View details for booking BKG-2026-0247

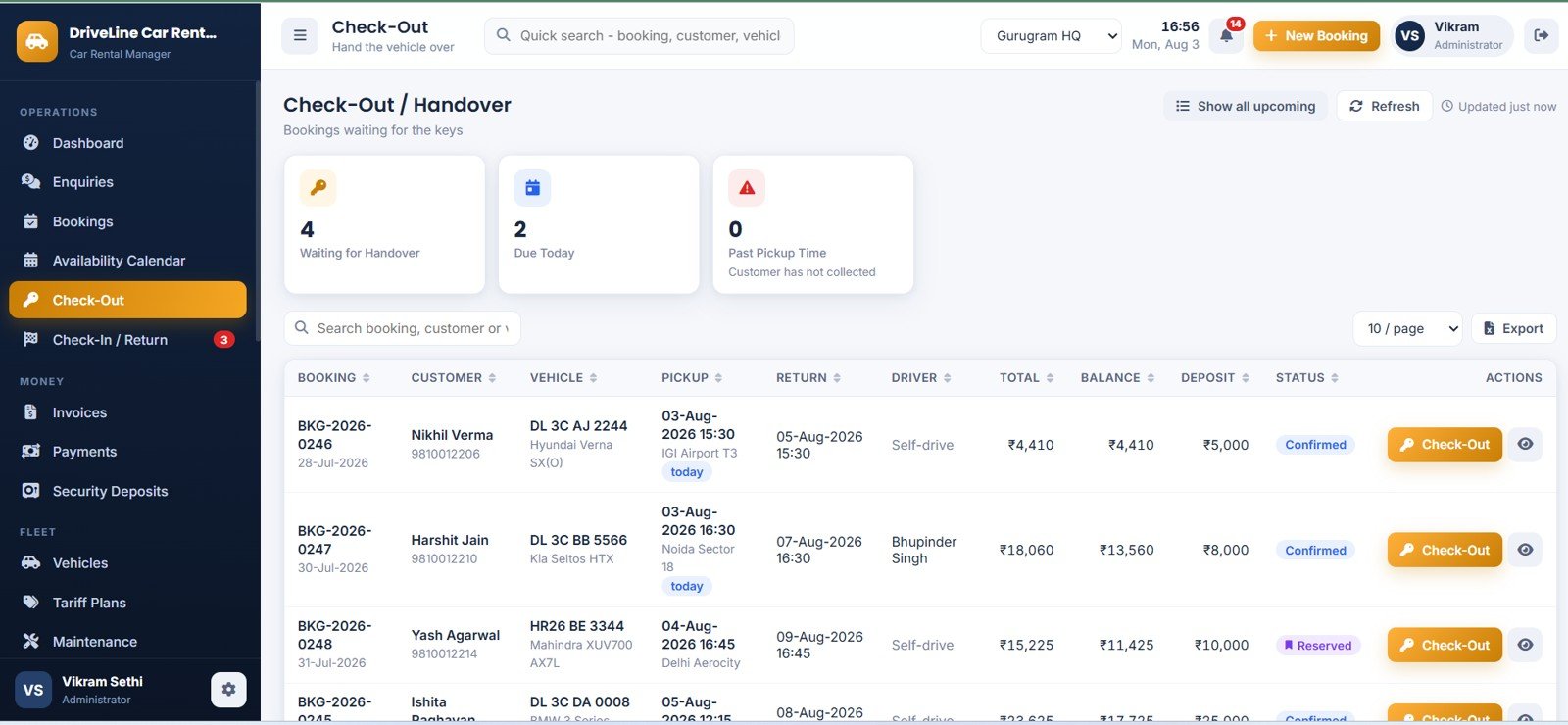coord(1525,550)
